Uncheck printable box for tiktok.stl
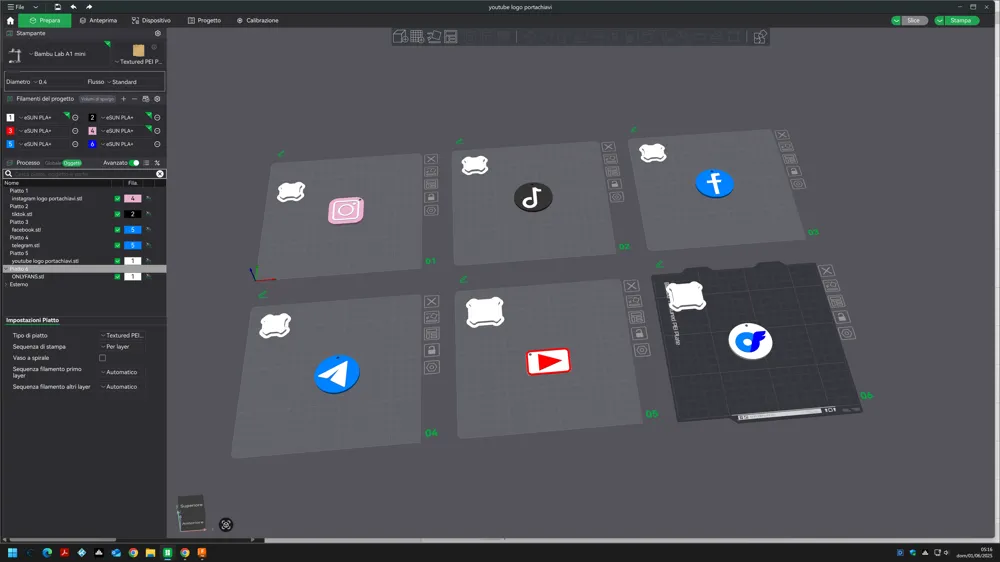 pyautogui.click(x=117, y=214)
